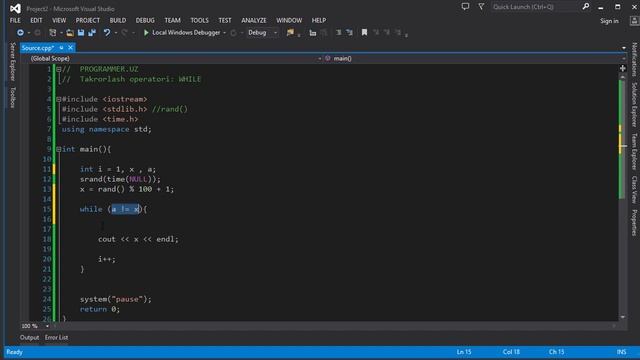The image size is (640, 360).
Task: Open the HELP menu
Action: click(x=319, y=20)
